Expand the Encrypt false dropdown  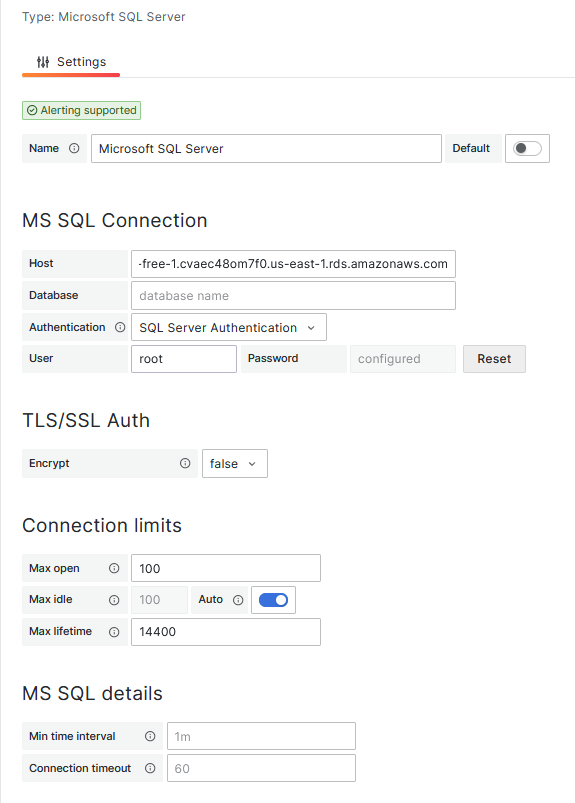[x=235, y=463]
